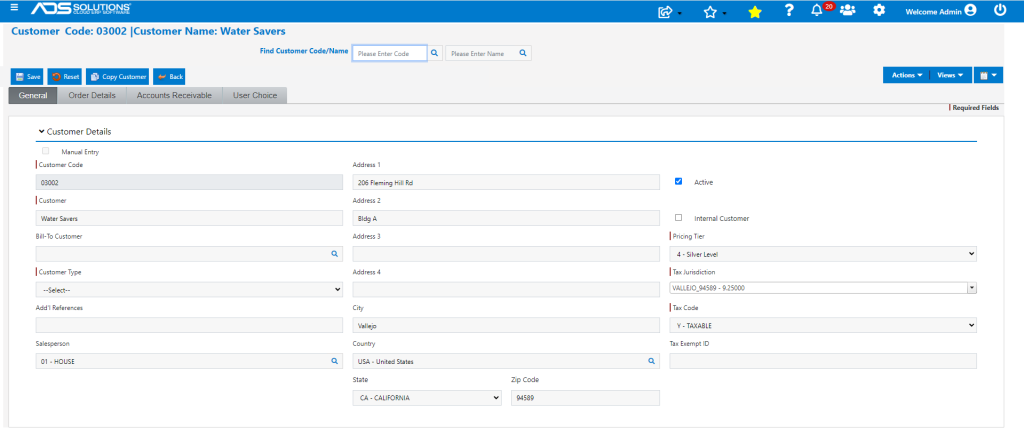The width and height of the screenshot is (1024, 436).
Task: Switch to the General tab
Action: pos(33,95)
